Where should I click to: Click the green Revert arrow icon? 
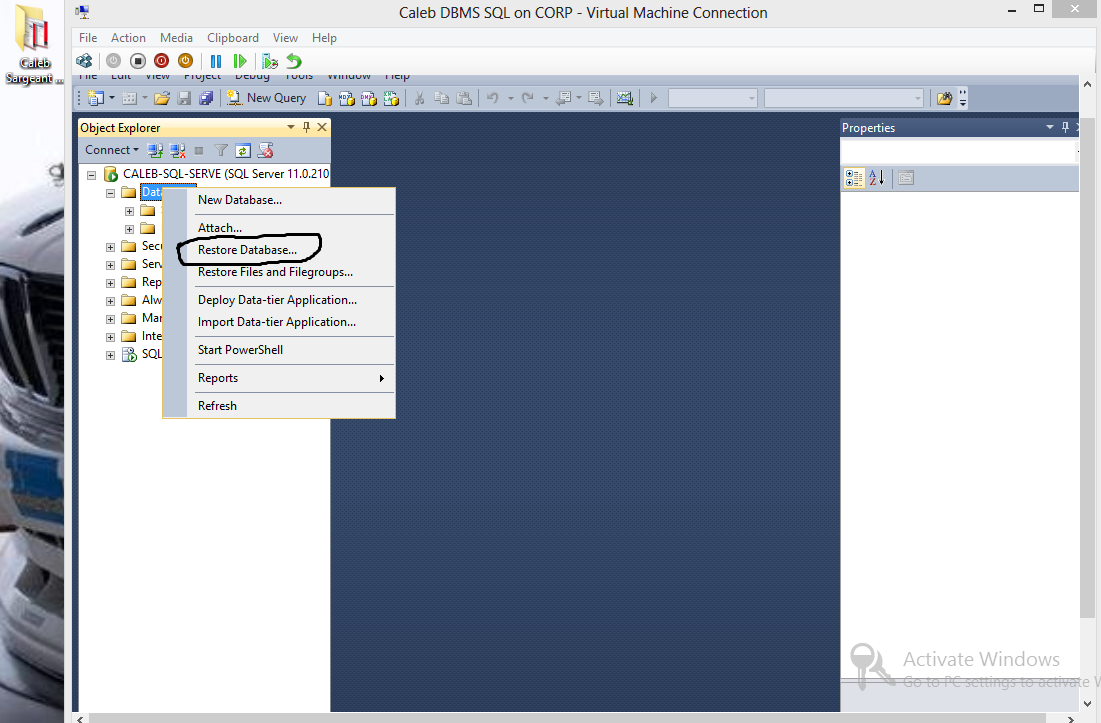(294, 61)
